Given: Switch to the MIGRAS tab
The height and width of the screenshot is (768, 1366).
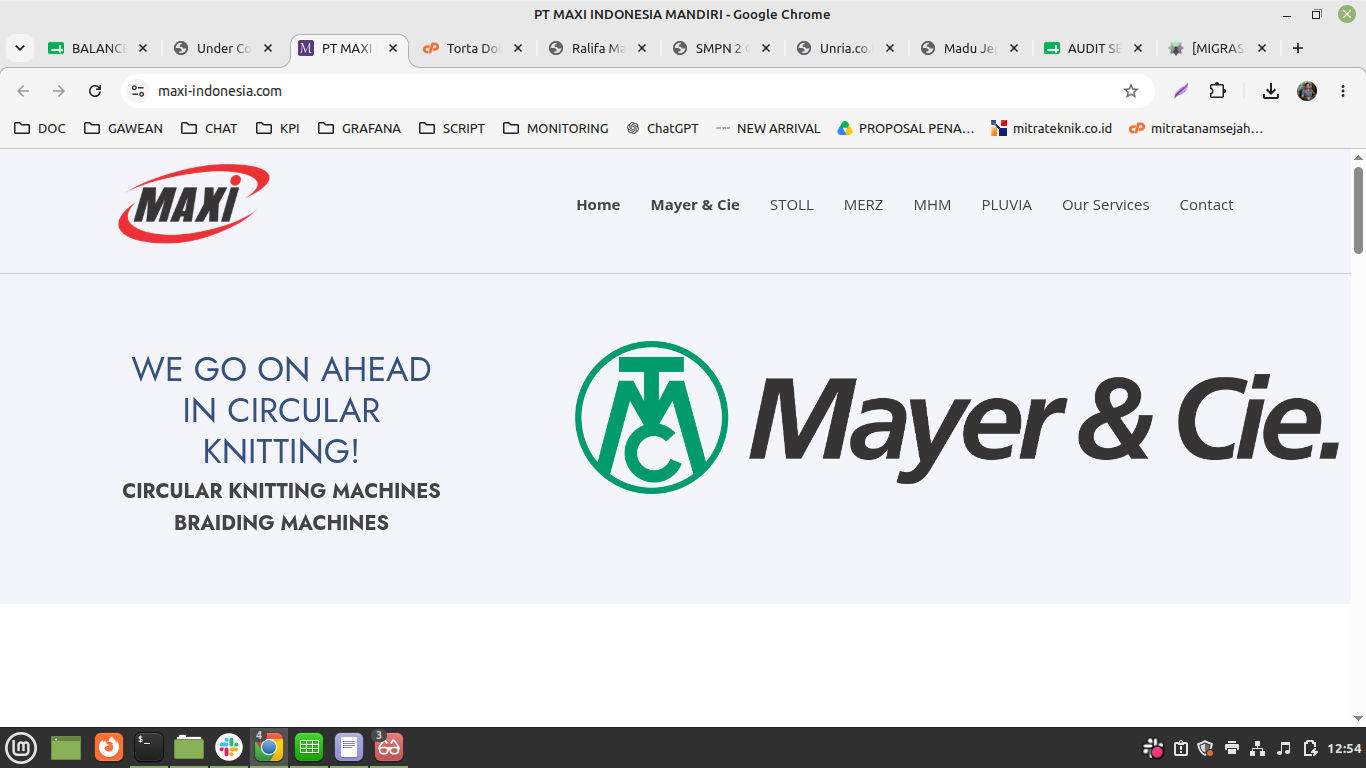Looking at the screenshot, I should click(x=1217, y=48).
